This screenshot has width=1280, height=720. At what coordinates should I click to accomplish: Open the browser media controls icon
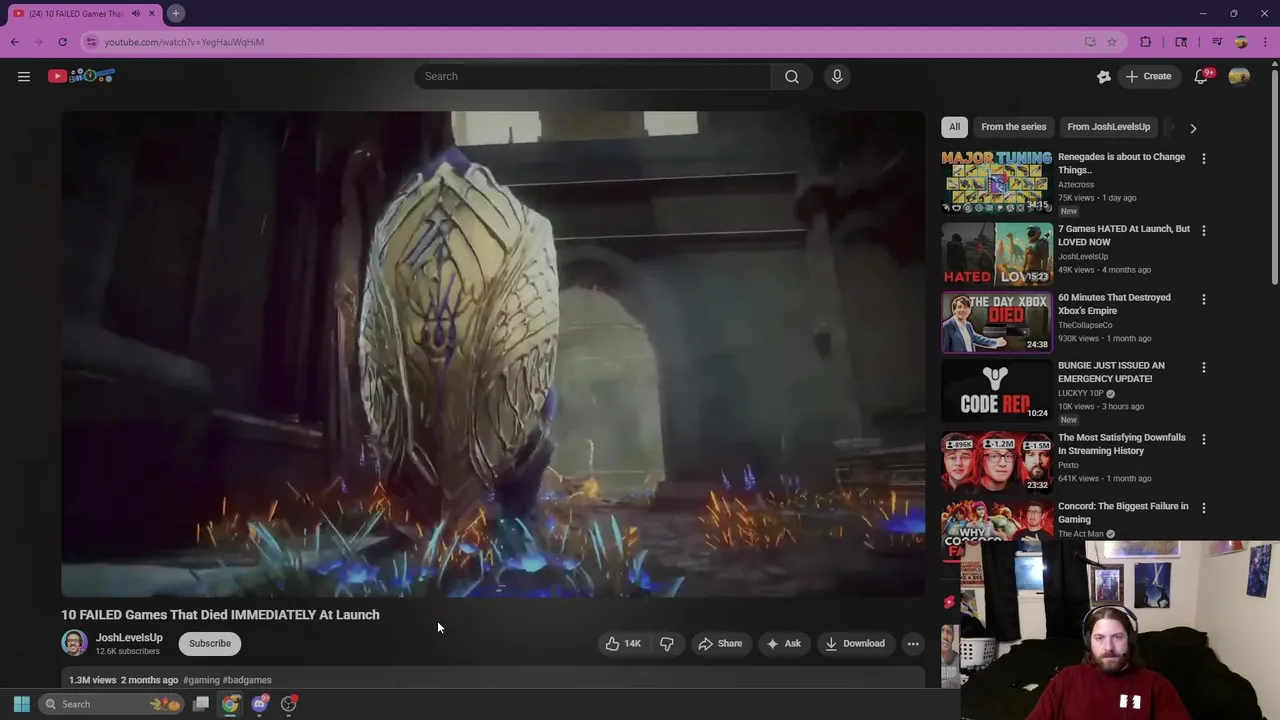point(1216,42)
